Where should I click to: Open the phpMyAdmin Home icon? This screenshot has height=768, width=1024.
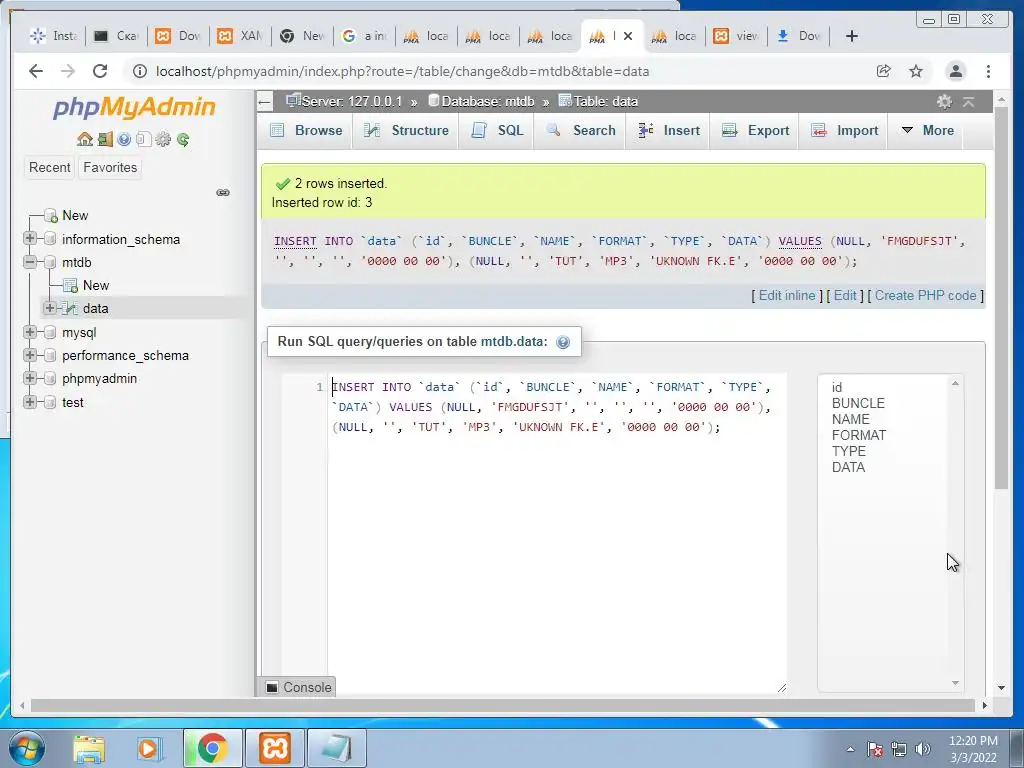pyautogui.click(x=85, y=139)
